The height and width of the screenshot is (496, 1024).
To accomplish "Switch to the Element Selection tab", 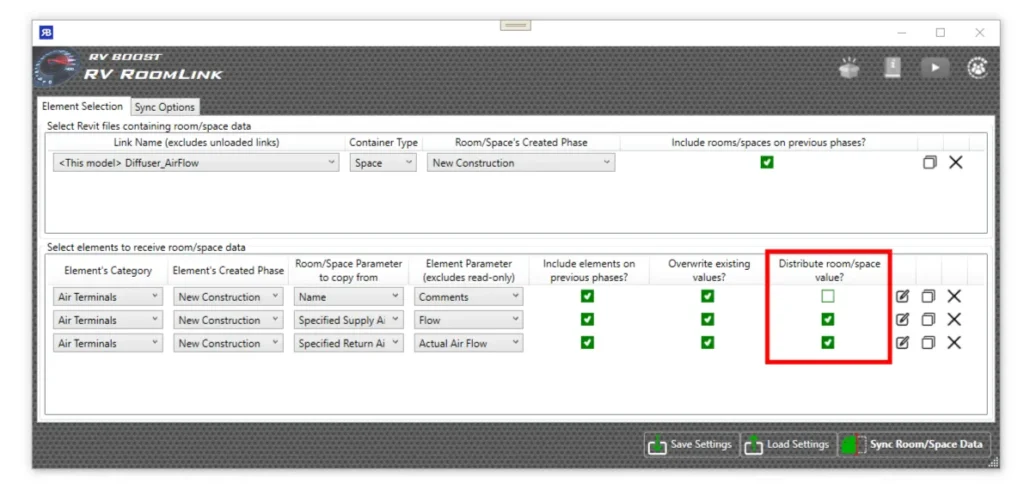I will pyautogui.click(x=82, y=106).
